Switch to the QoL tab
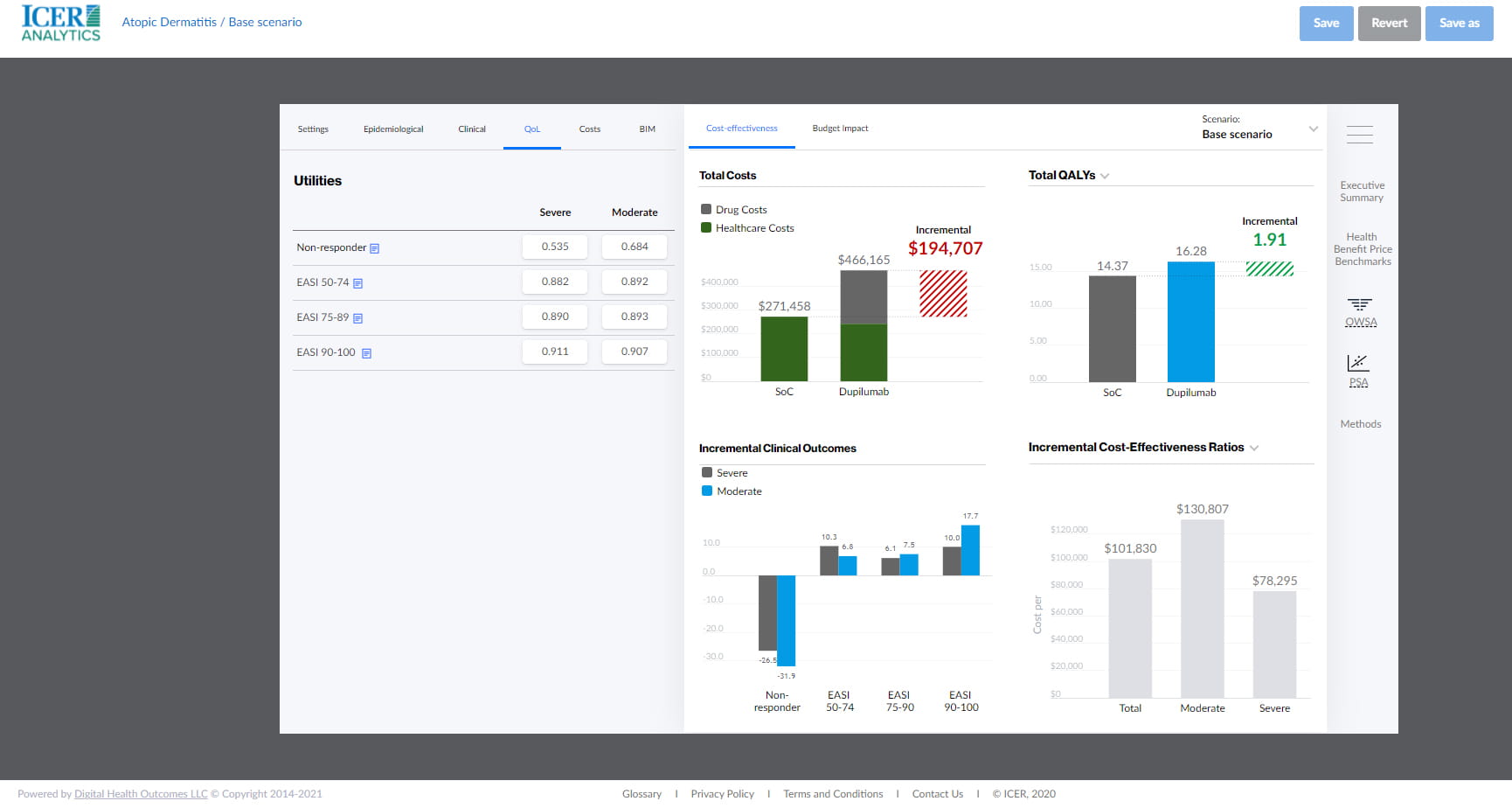The image size is (1512, 808). (x=532, y=129)
